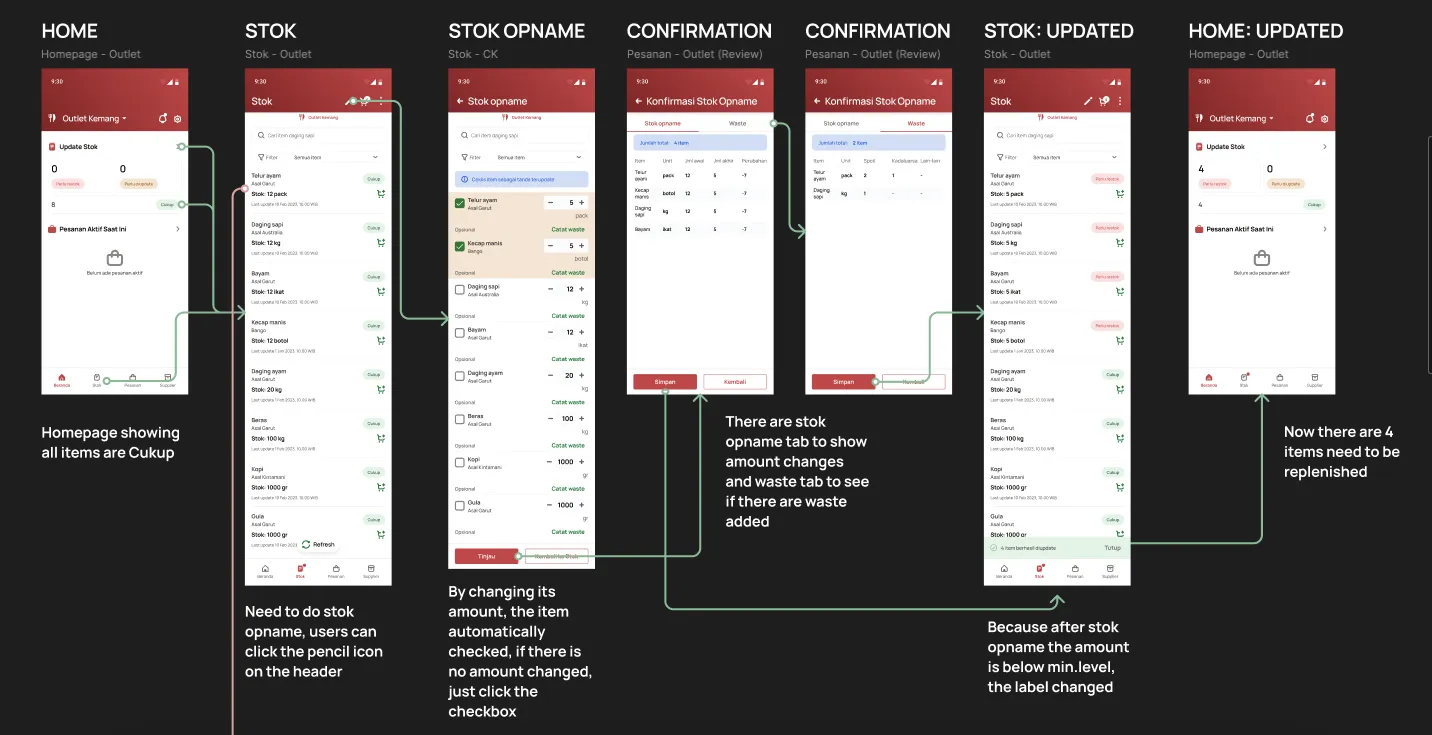Click Simpan on the first Confirmation screen
Viewport: 1432px width, 735px height.
point(665,382)
